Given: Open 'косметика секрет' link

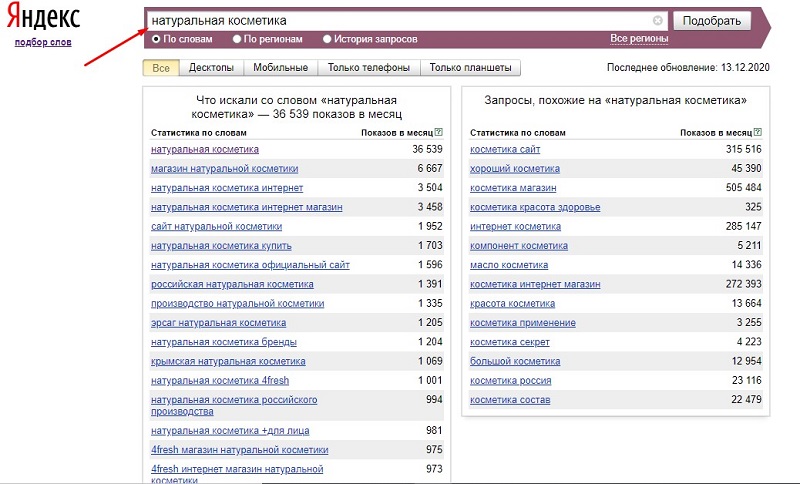Looking at the screenshot, I should pyautogui.click(x=510, y=342).
